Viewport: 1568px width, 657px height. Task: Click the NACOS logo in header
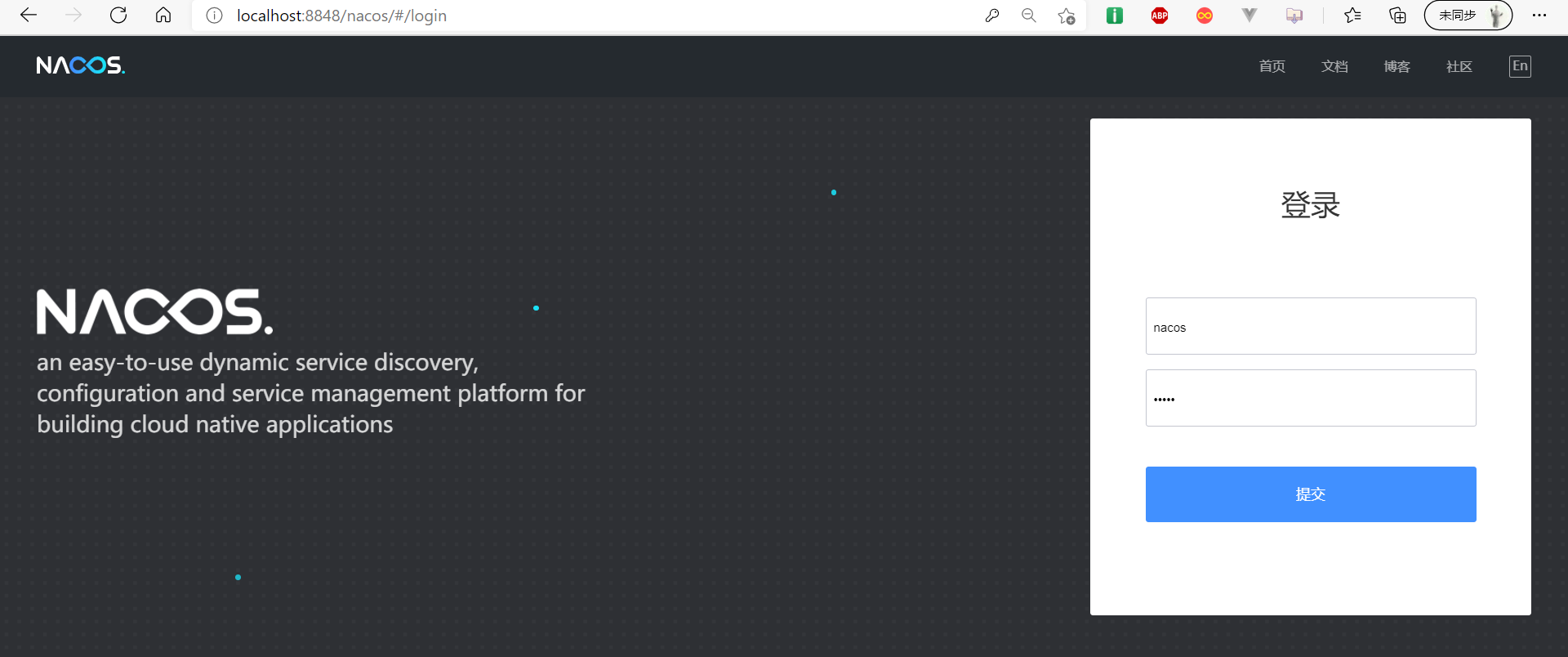point(81,65)
